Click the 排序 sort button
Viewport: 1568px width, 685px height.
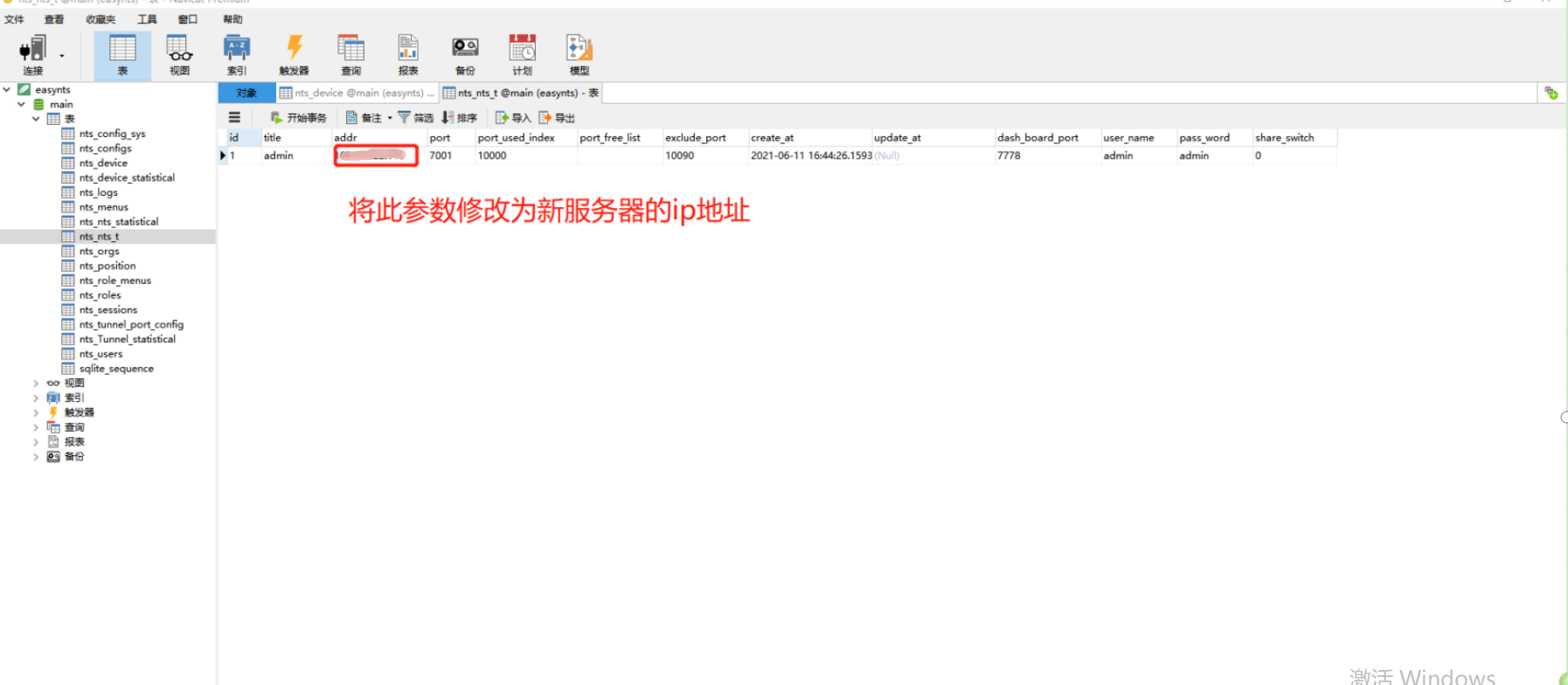(460, 117)
